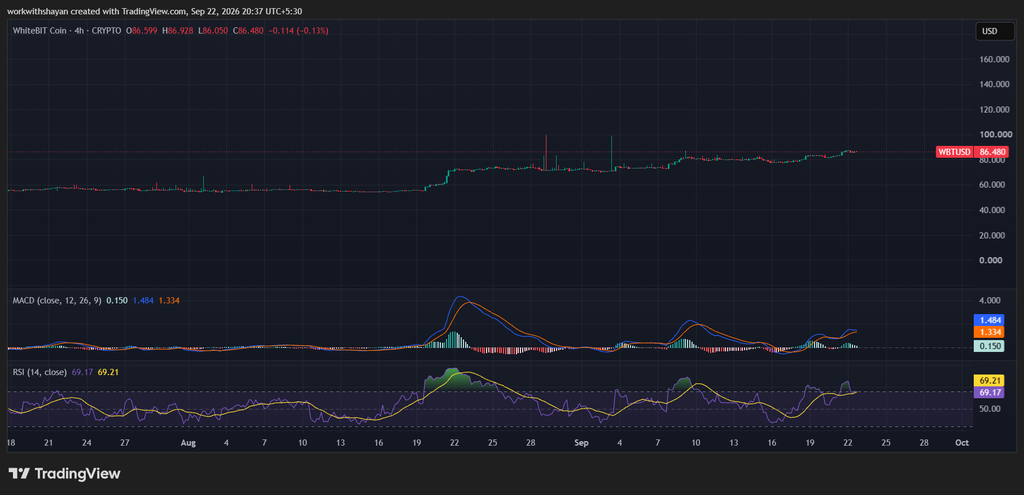Screen dimensions: 1024x495
Task: Click the 50.00 level on RSI axis
Action: [x=991, y=409]
